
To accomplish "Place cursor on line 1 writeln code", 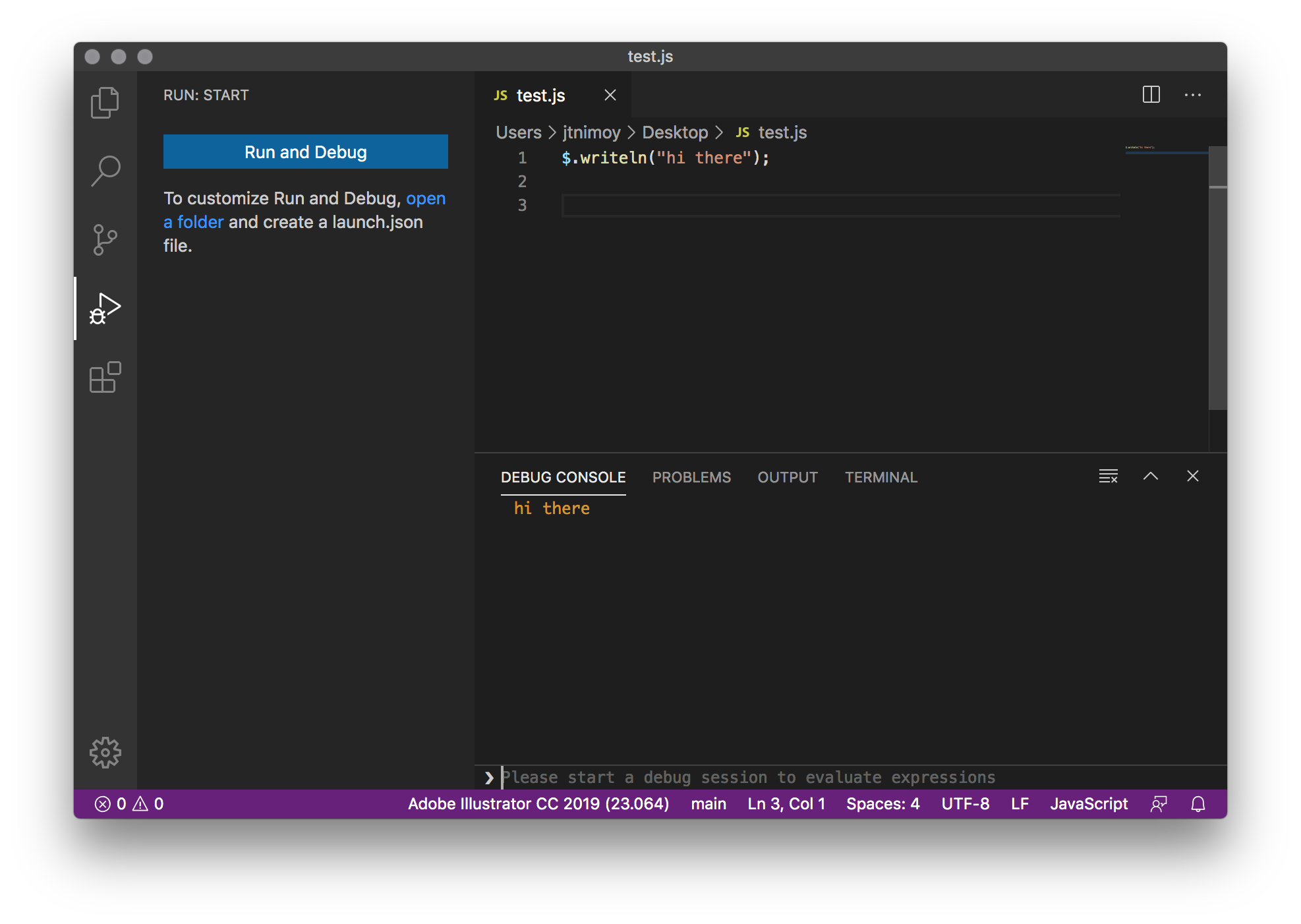I will [x=665, y=158].
